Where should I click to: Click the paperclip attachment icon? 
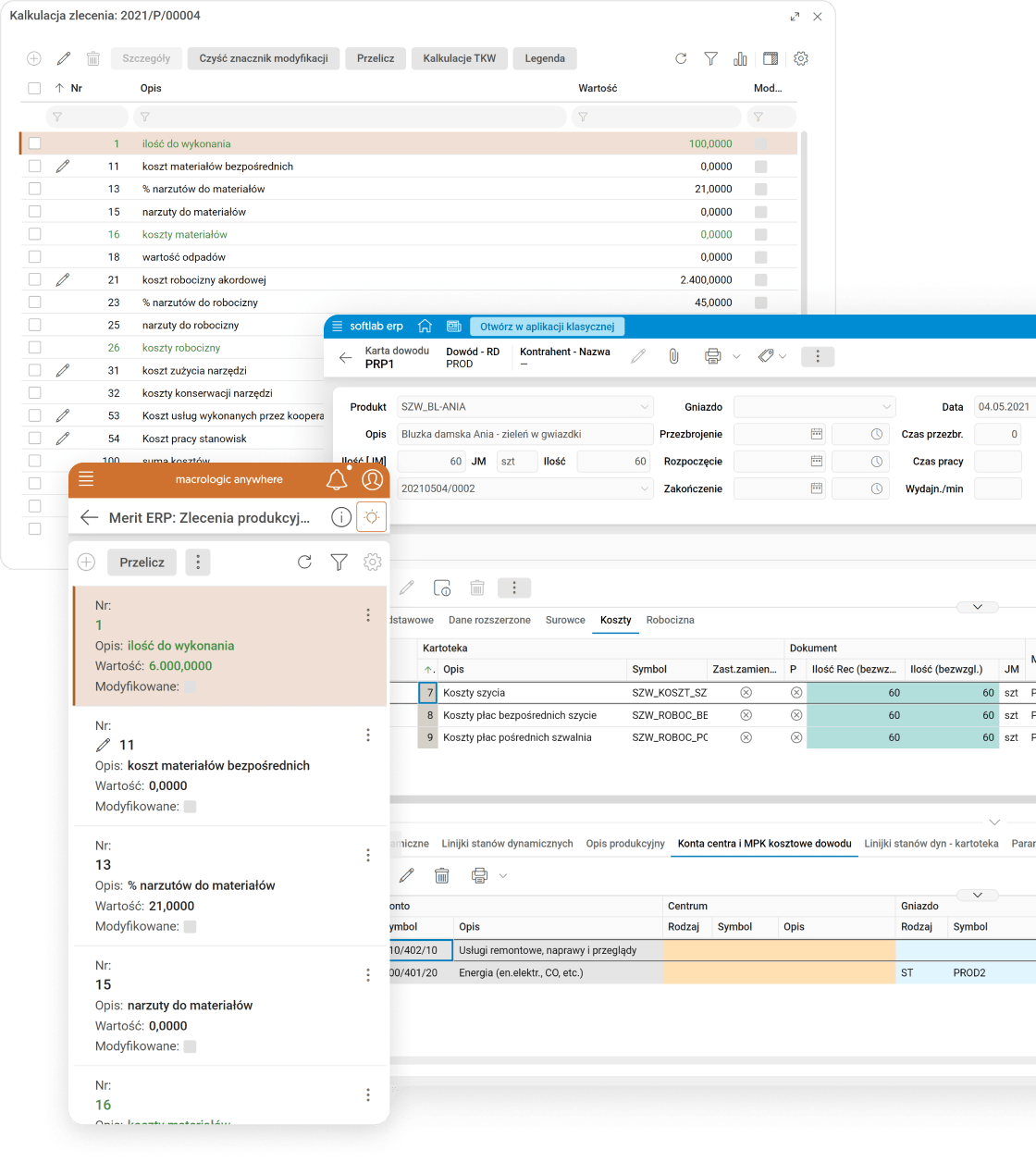coord(673,356)
